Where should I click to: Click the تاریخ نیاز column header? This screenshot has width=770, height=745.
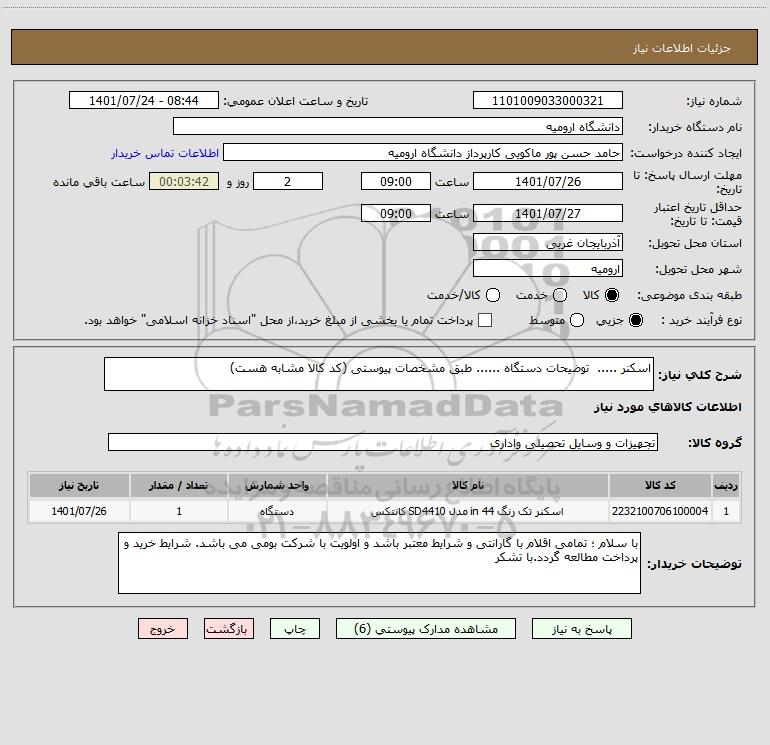[79, 485]
